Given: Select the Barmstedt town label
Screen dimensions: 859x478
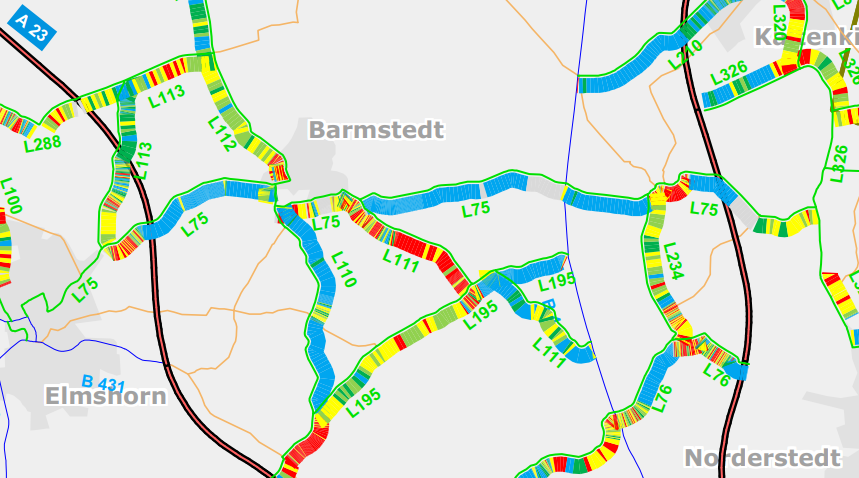Looking at the screenshot, I should (x=376, y=130).
